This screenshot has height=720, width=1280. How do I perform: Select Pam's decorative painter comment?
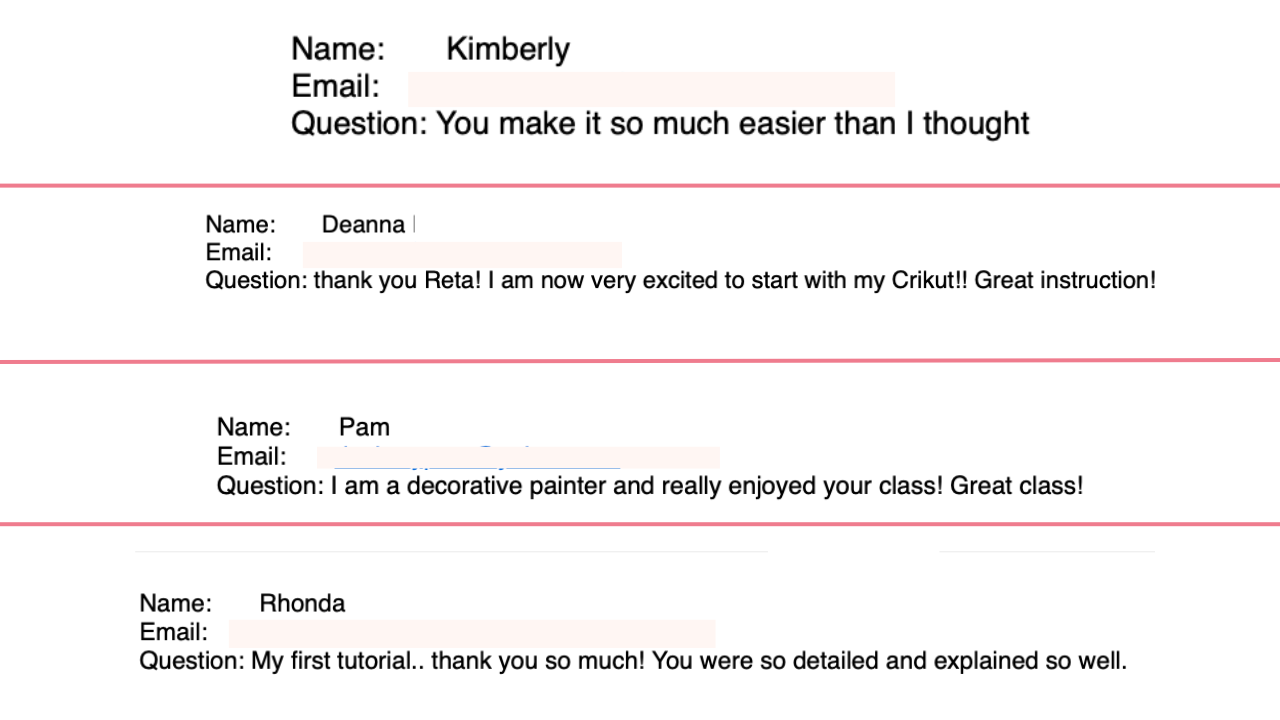click(706, 487)
